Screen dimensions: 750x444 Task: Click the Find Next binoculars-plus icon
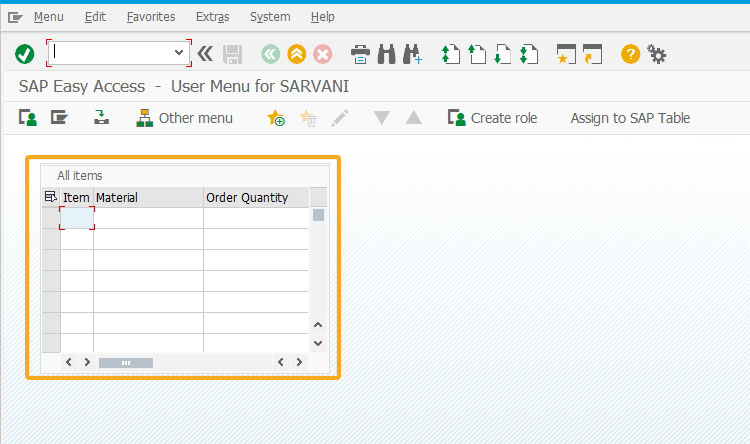coord(412,54)
